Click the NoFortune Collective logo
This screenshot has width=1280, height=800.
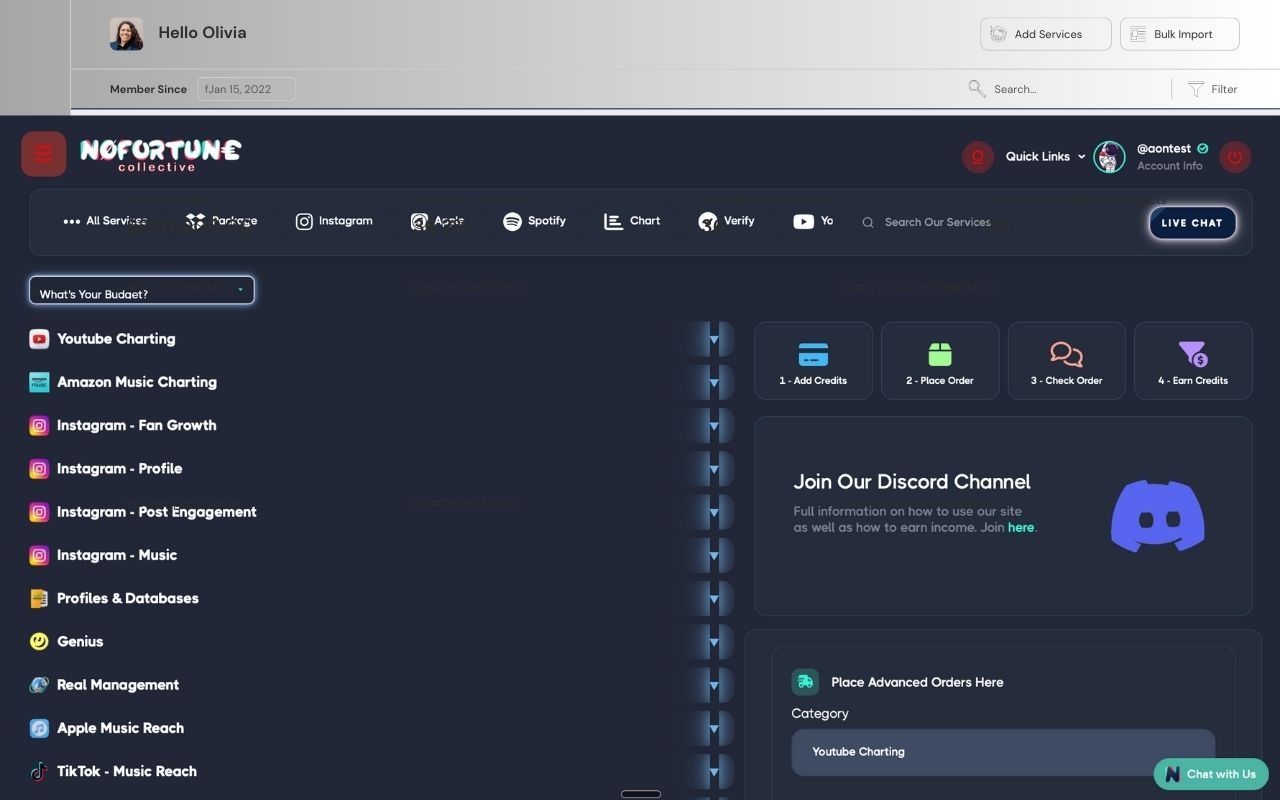[160, 155]
